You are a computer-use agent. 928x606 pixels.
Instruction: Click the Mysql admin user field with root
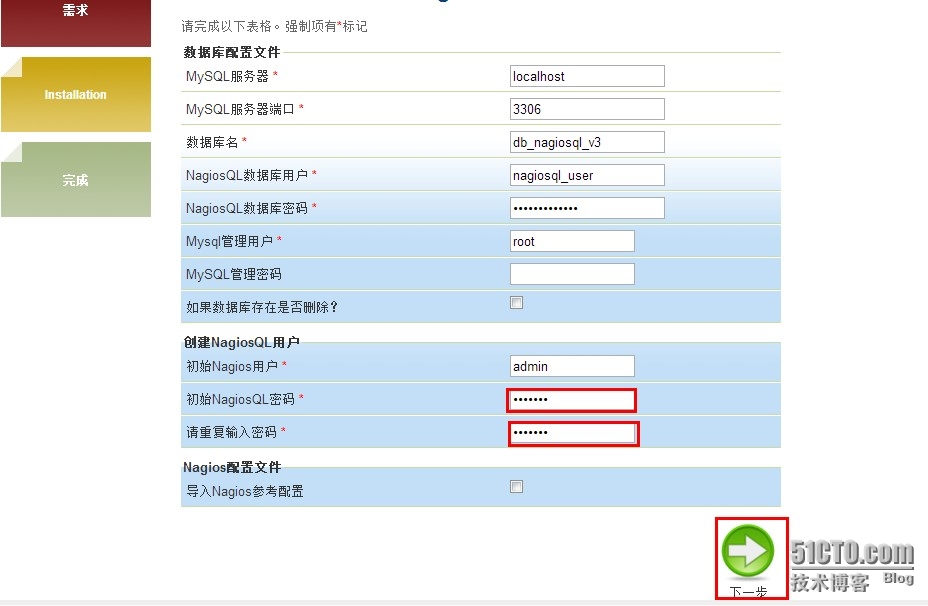(572, 241)
